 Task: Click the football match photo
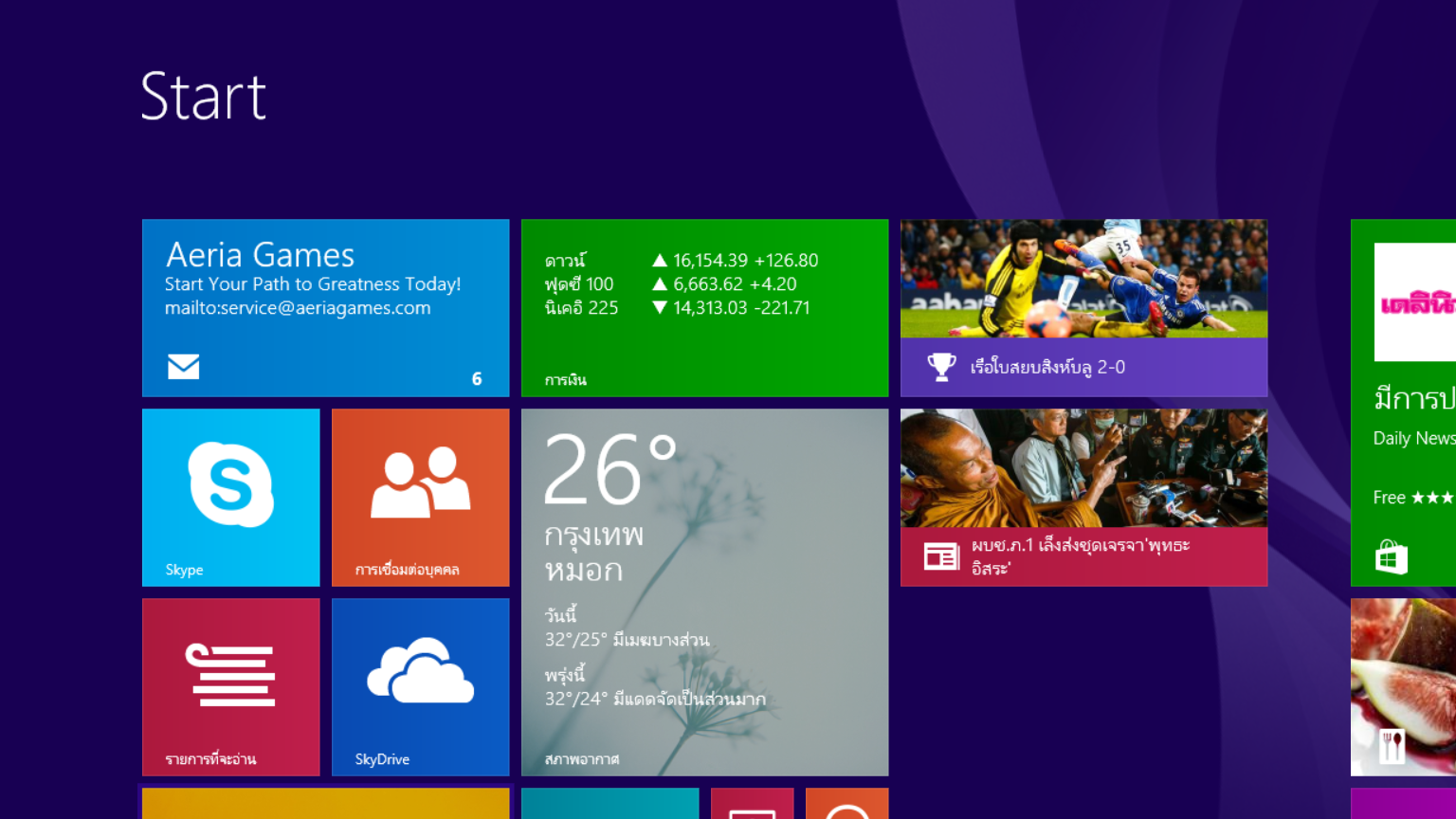point(1083,279)
